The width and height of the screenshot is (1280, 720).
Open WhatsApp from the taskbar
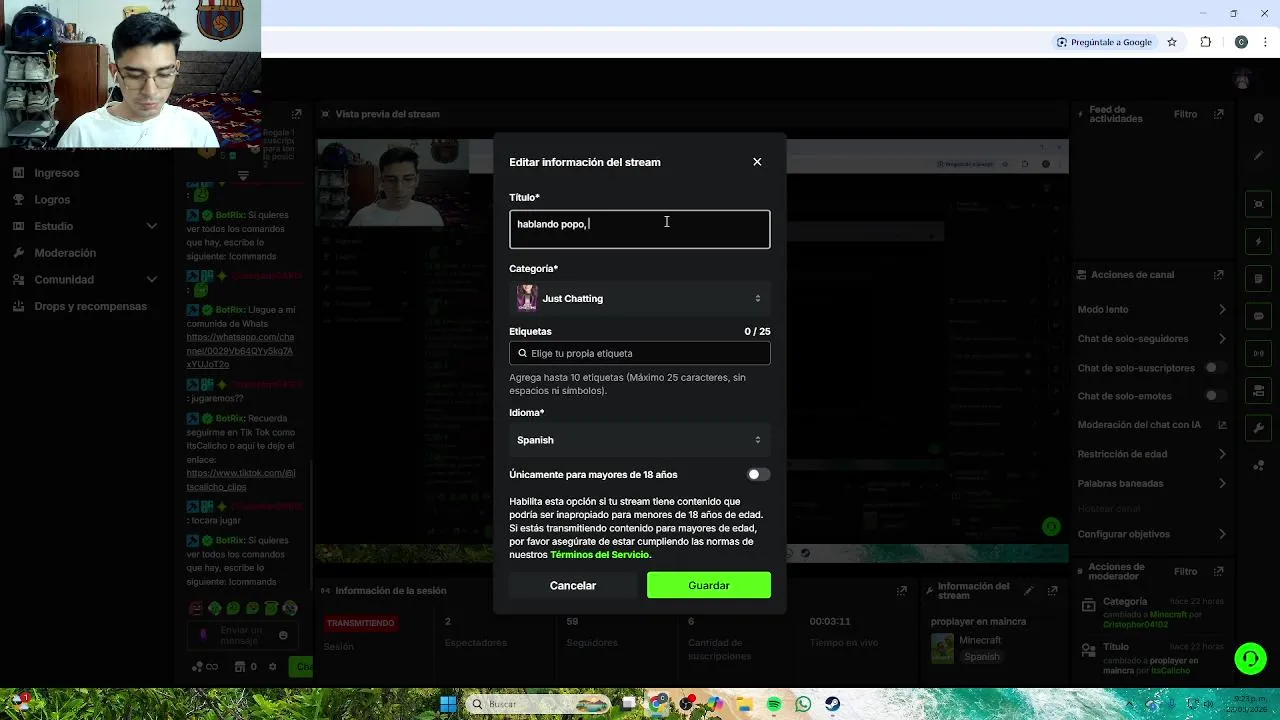pos(803,704)
